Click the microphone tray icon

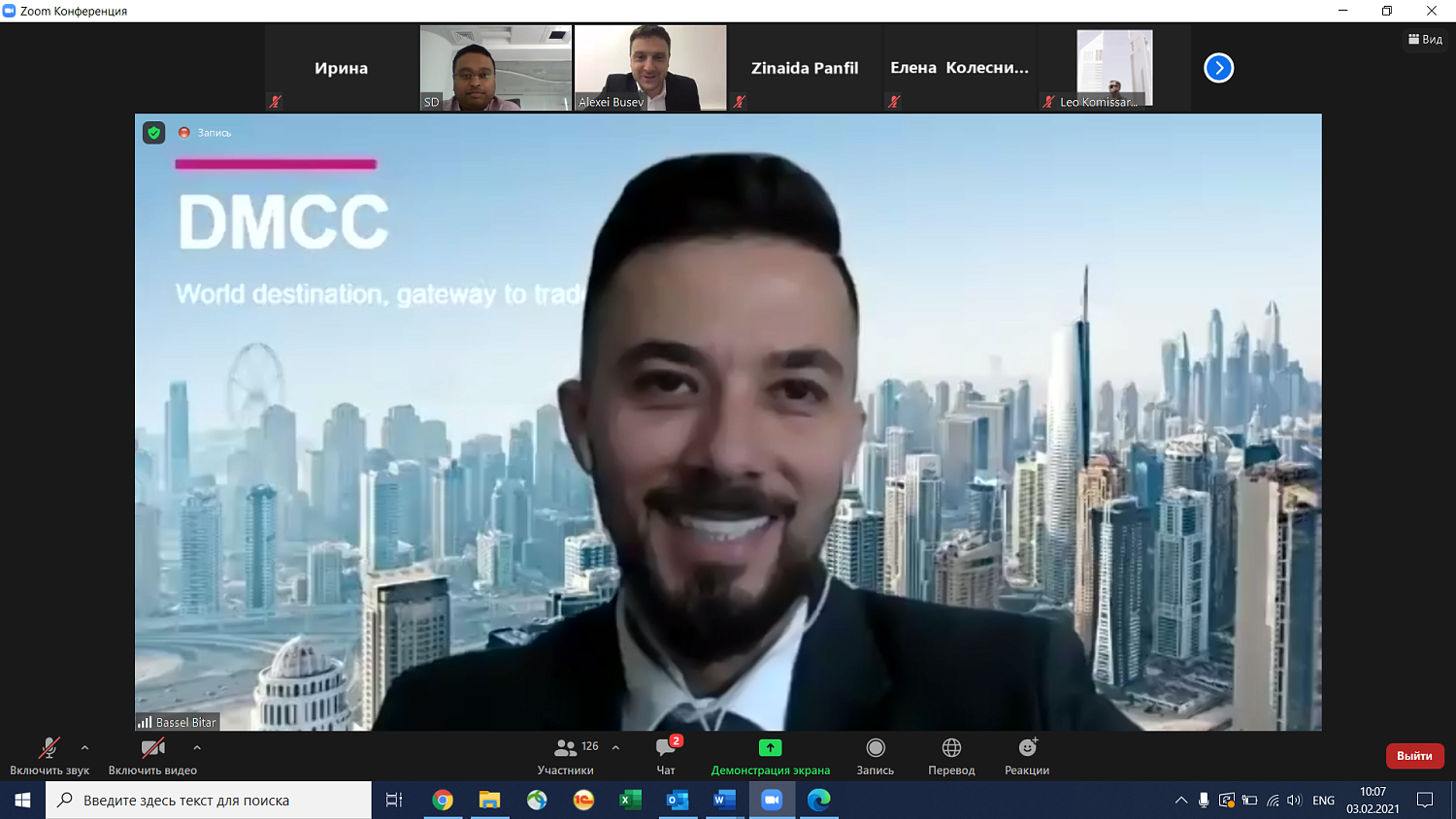tap(1204, 801)
